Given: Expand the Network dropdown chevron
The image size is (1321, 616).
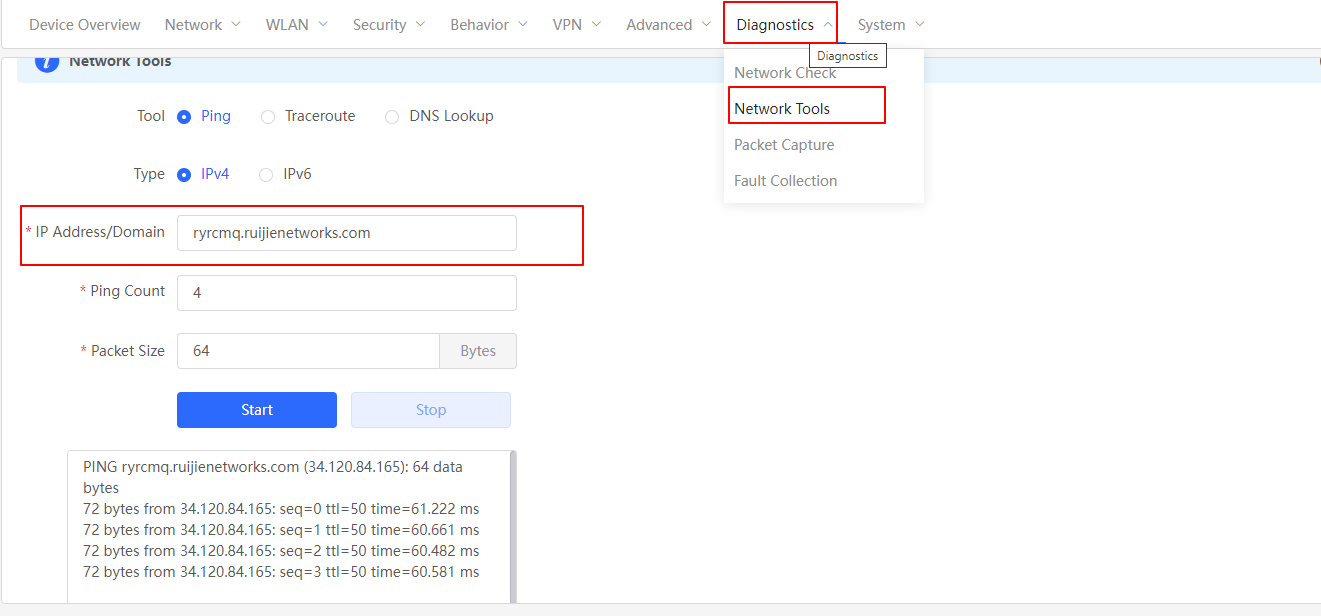Looking at the screenshot, I should pos(235,24).
